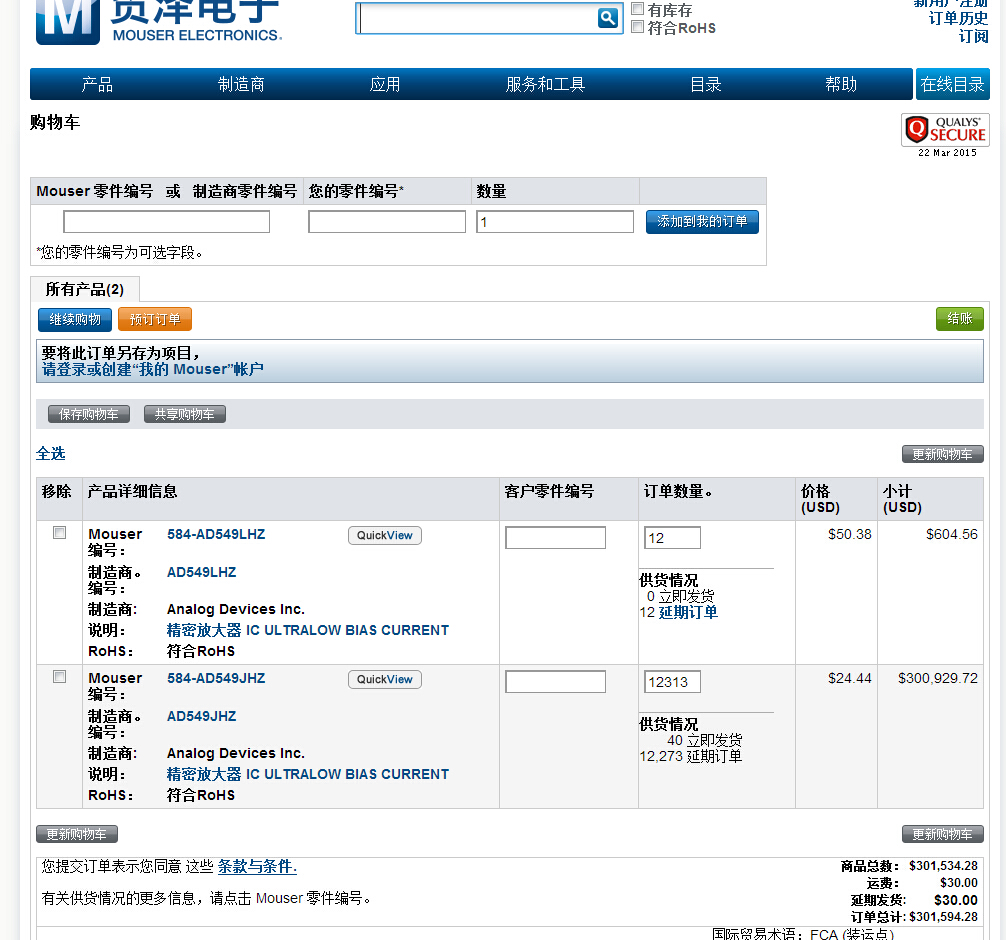Open the 制造商 menu
Screen dimensions: 1006x940
[x=241, y=84]
